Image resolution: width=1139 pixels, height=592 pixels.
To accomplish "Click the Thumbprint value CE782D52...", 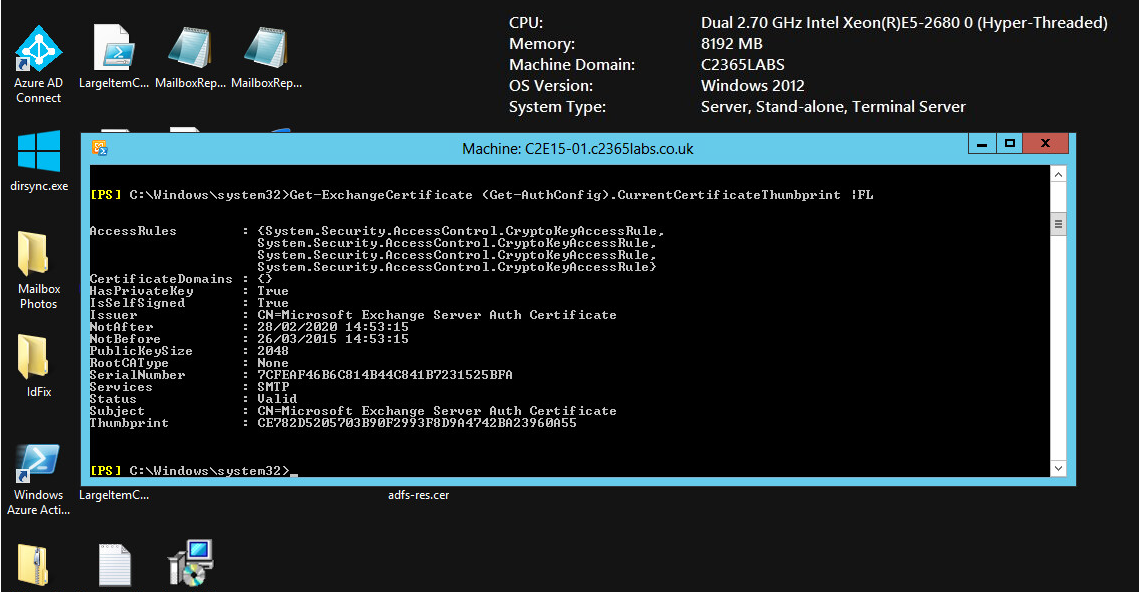I will click(417, 423).
